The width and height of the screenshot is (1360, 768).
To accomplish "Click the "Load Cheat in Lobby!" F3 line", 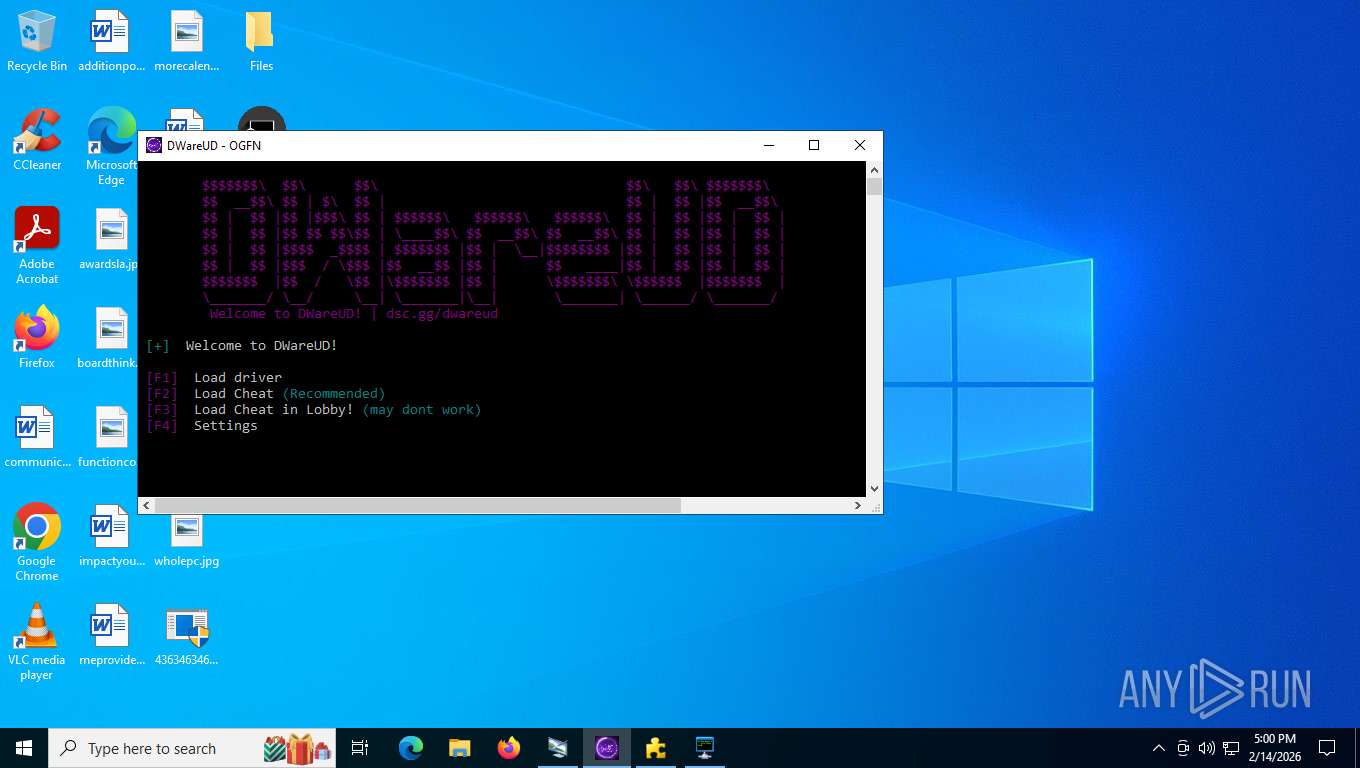I will coord(313,409).
